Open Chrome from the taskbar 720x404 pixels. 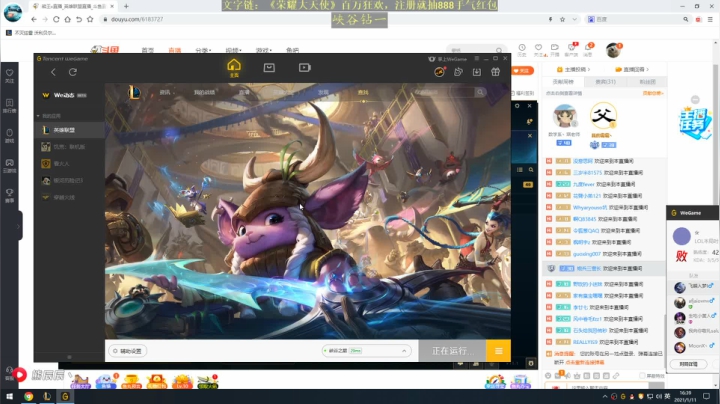coord(28,396)
